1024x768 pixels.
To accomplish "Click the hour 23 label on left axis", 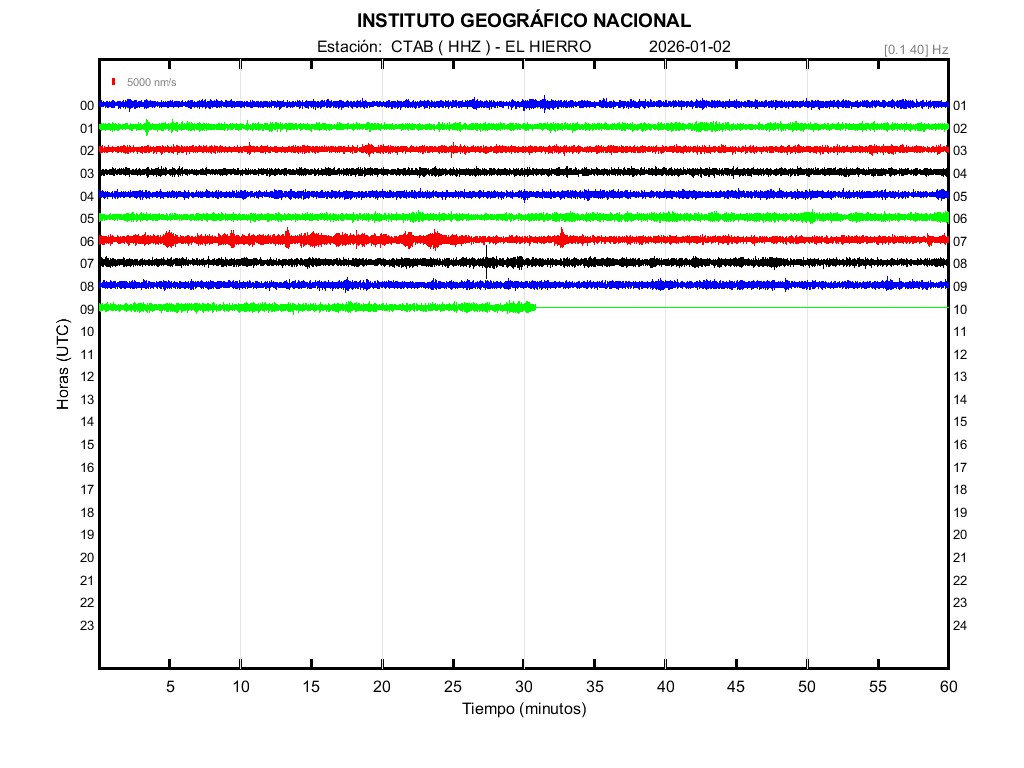I will 87,626.
